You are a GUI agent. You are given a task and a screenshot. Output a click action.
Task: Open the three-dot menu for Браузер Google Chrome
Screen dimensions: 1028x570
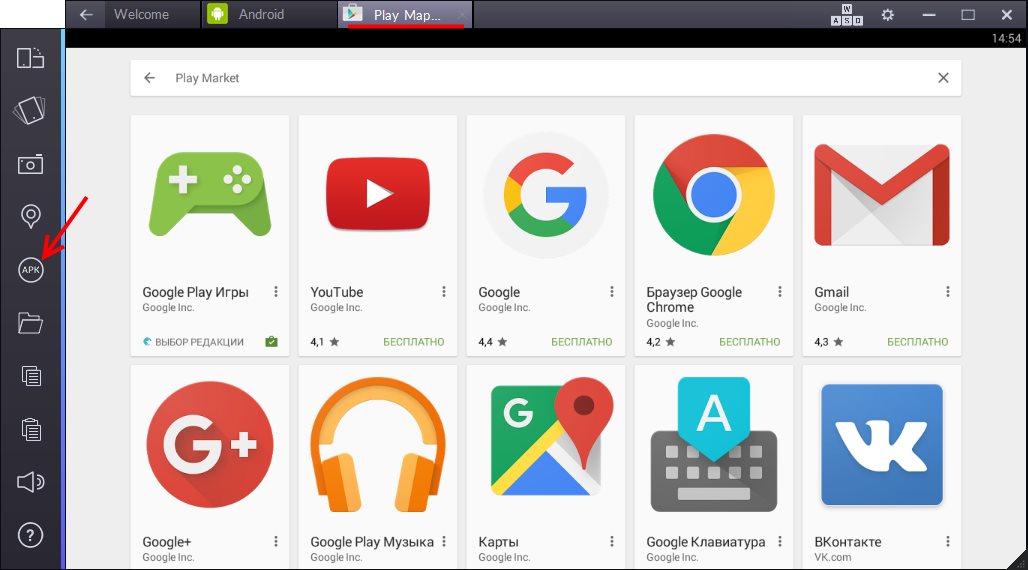point(780,292)
